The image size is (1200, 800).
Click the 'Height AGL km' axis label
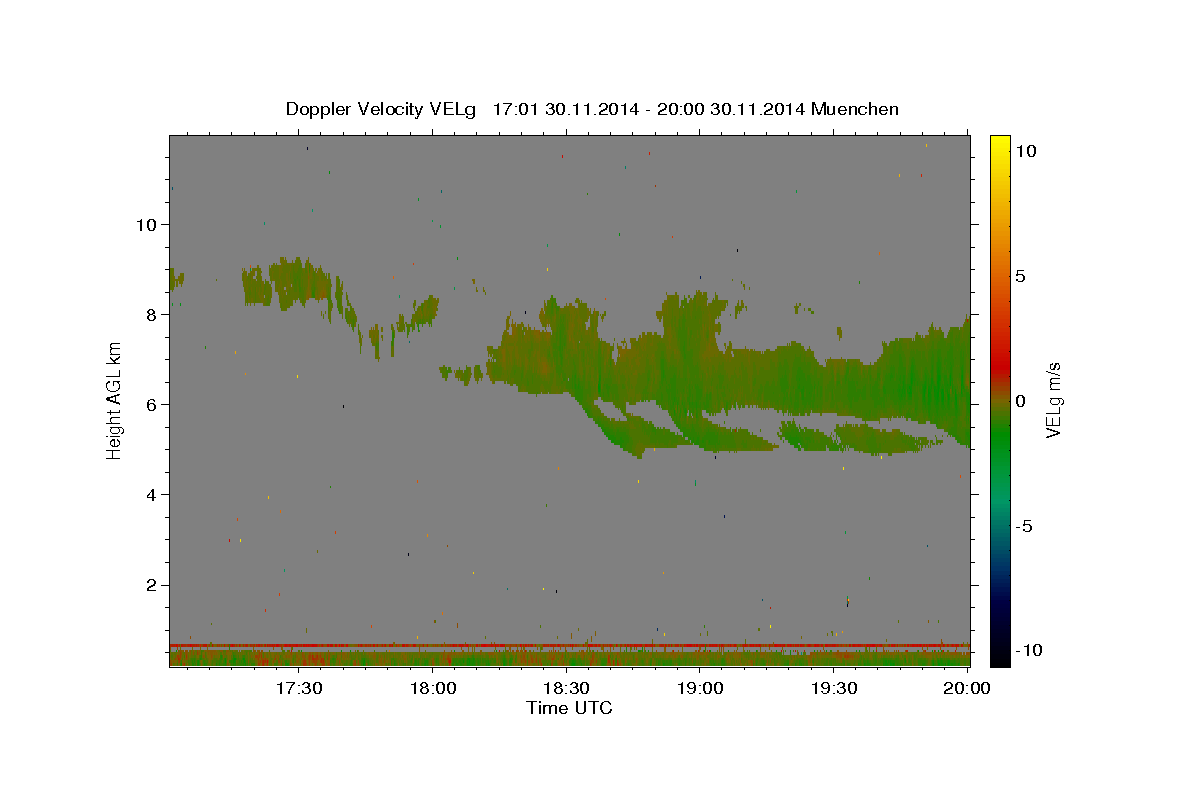click(x=115, y=401)
